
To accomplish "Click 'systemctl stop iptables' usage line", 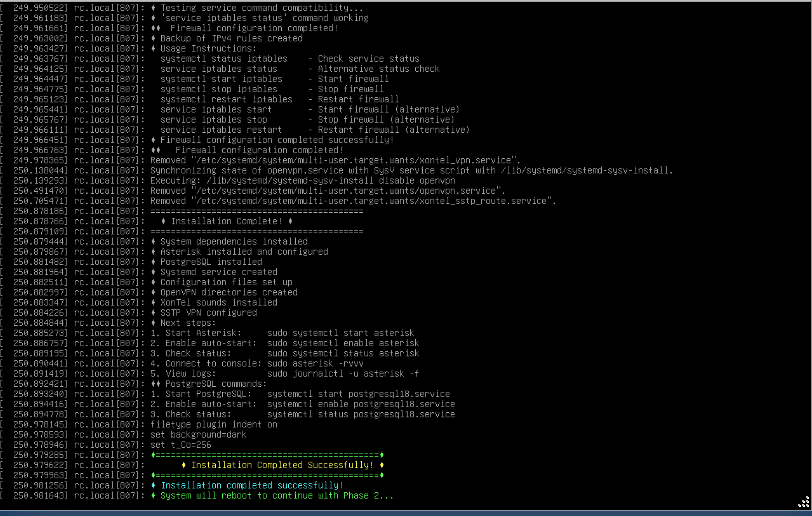I will (218, 89).
